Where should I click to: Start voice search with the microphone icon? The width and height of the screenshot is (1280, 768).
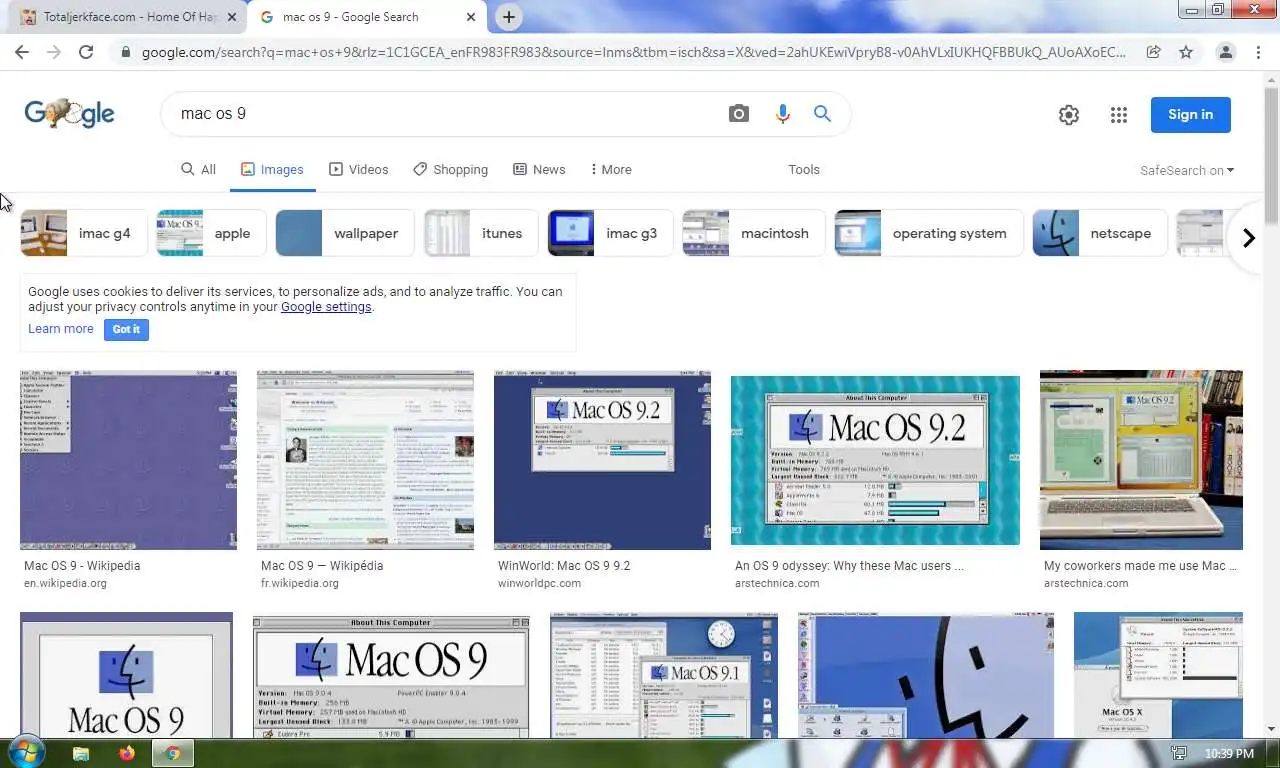tap(783, 114)
